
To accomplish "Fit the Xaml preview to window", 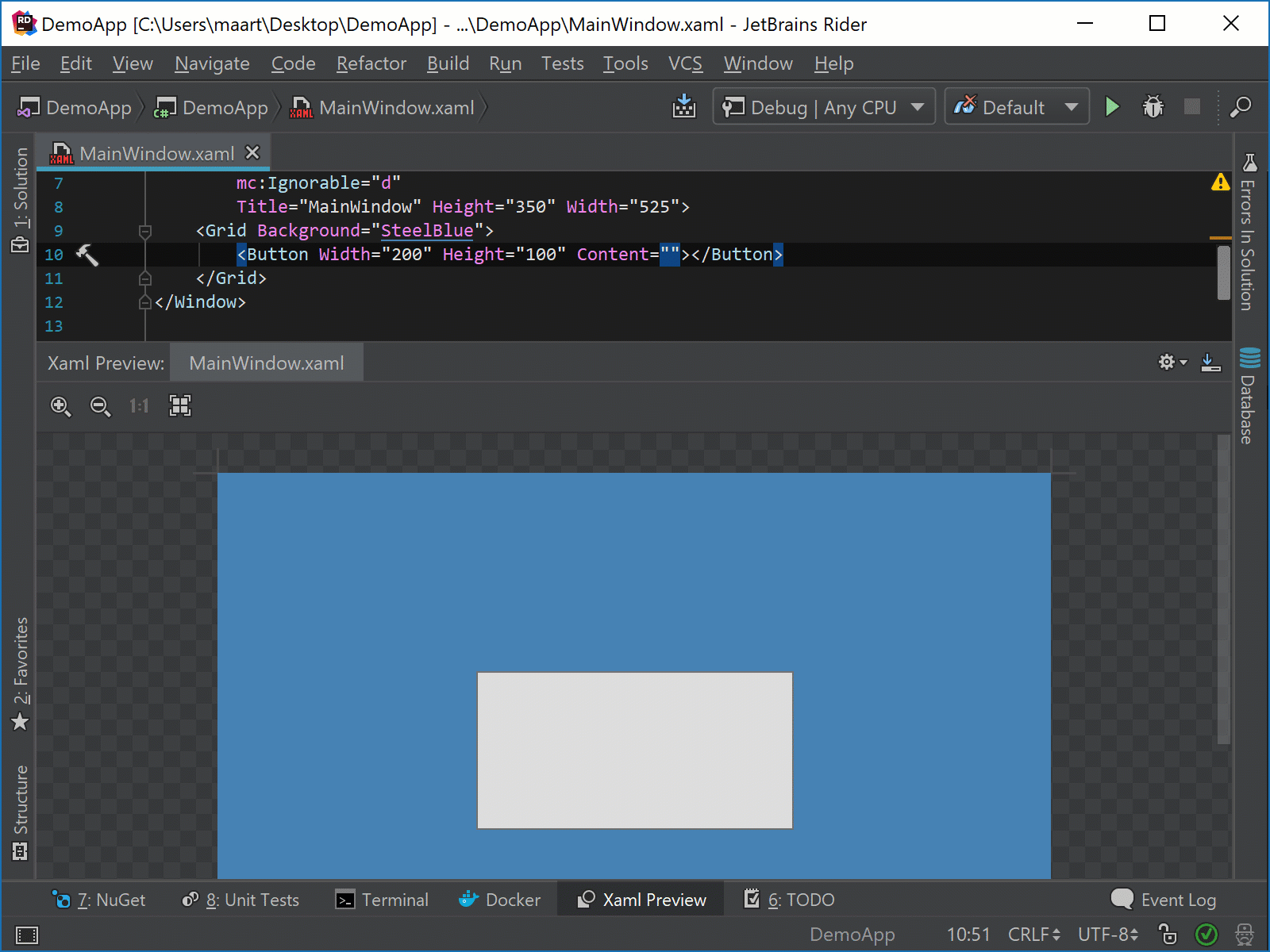I will coord(179,406).
